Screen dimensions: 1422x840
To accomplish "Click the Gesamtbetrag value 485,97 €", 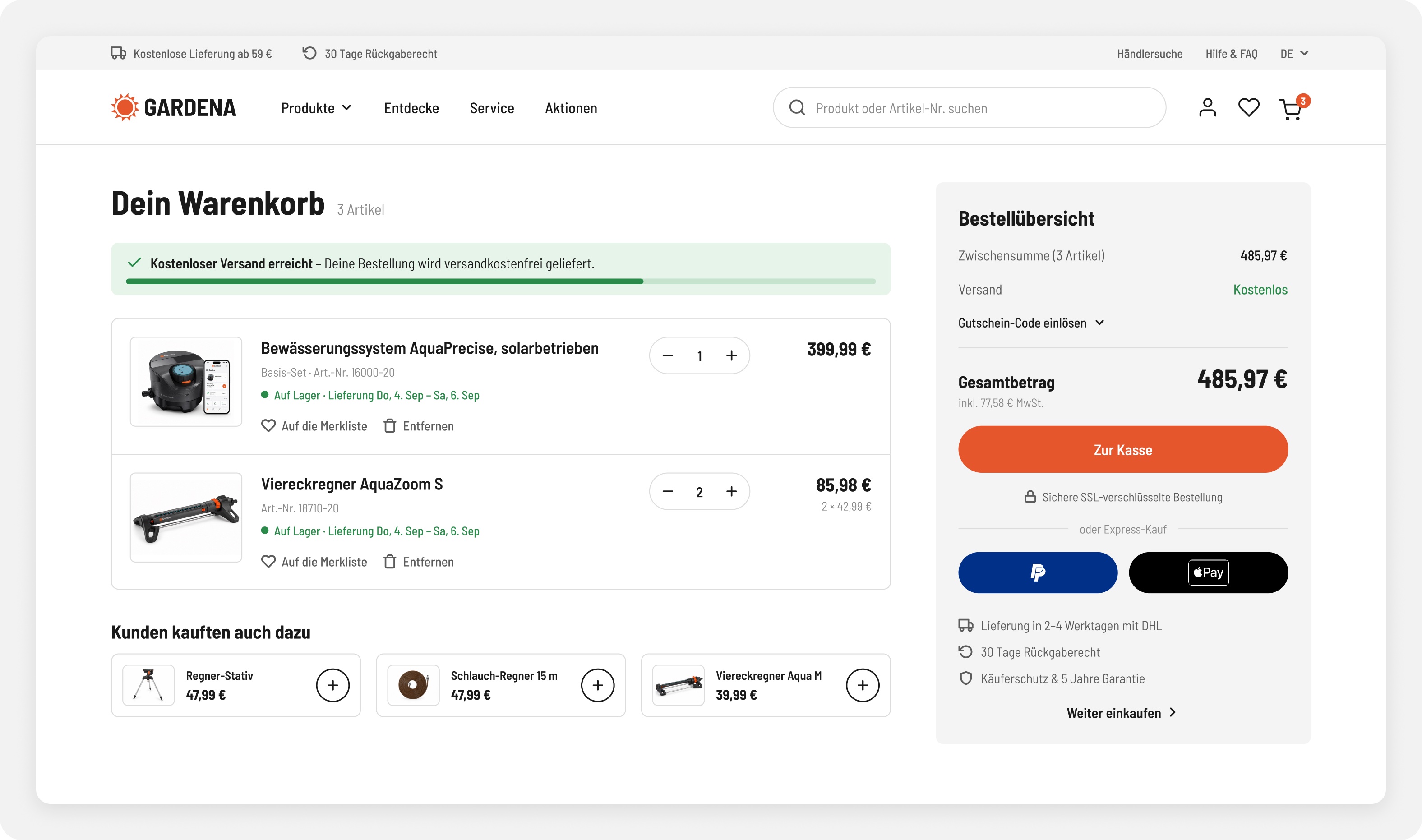I will click(x=1242, y=379).
